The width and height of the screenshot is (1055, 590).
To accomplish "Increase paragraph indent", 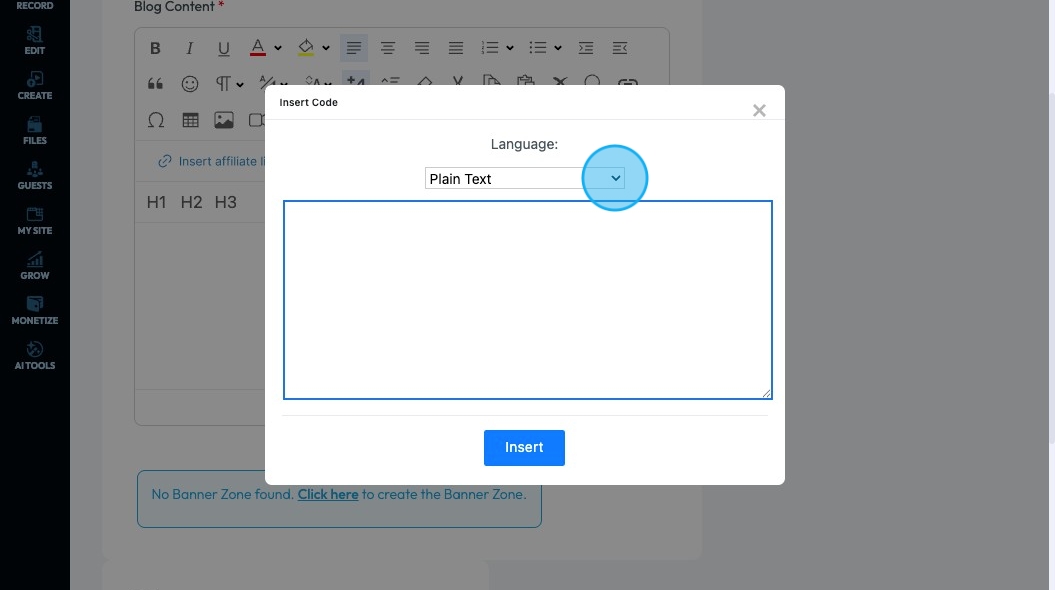I will (x=586, y=48).
